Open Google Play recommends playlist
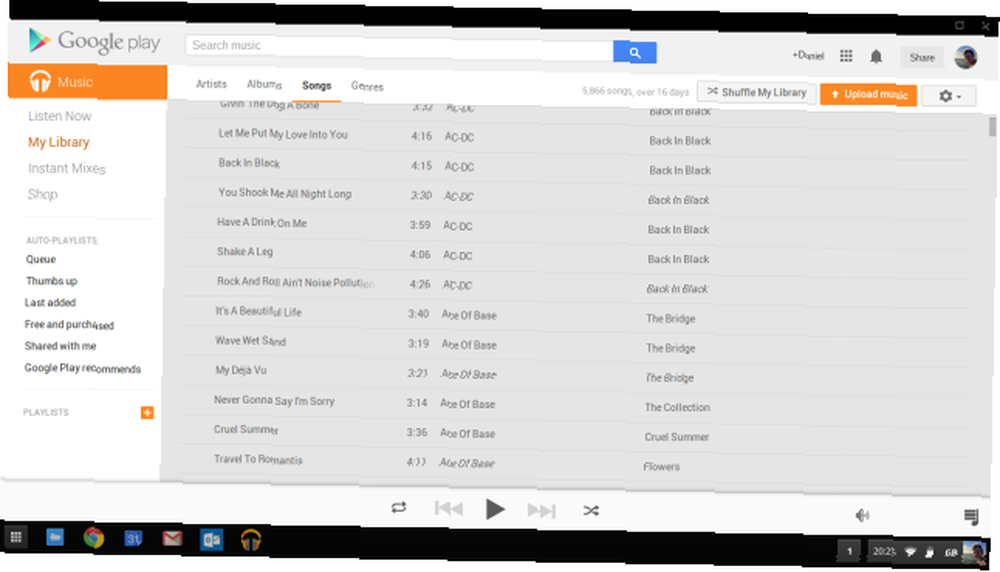The width and height of the screenshot is (1000, 572). point(82,368)
